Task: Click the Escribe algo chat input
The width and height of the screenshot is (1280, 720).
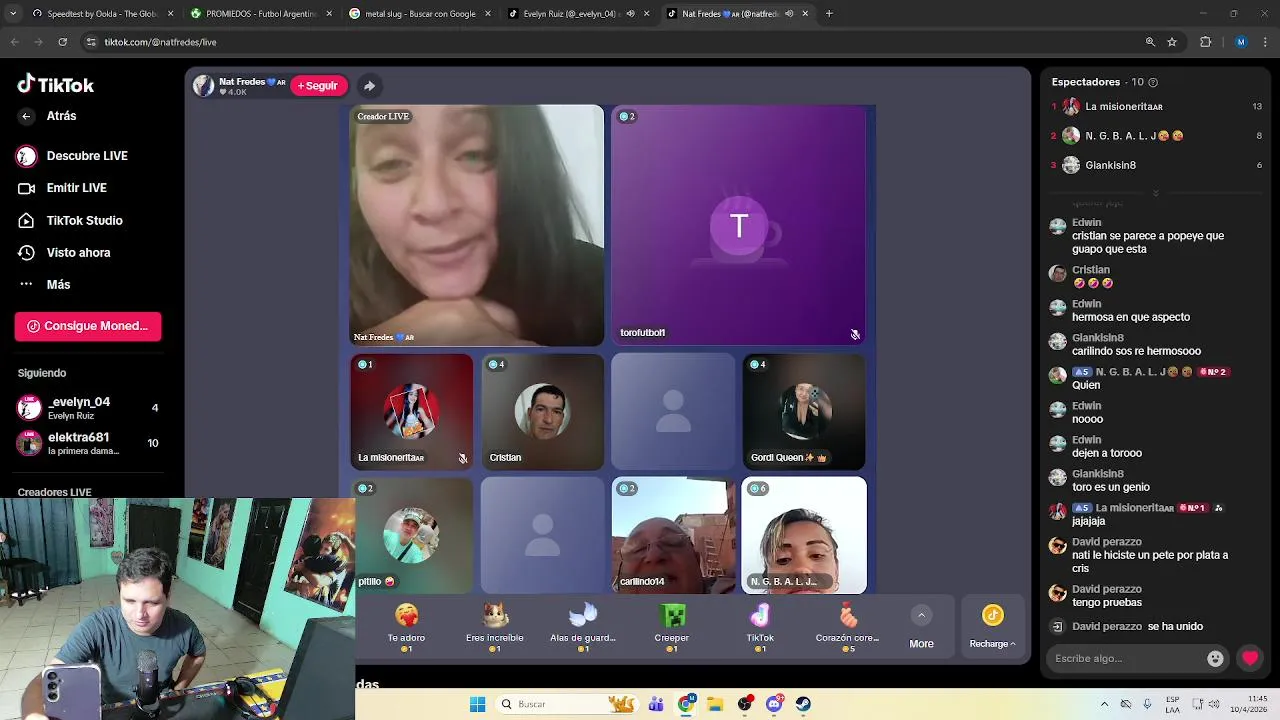Action: (x=1128, y=658)
